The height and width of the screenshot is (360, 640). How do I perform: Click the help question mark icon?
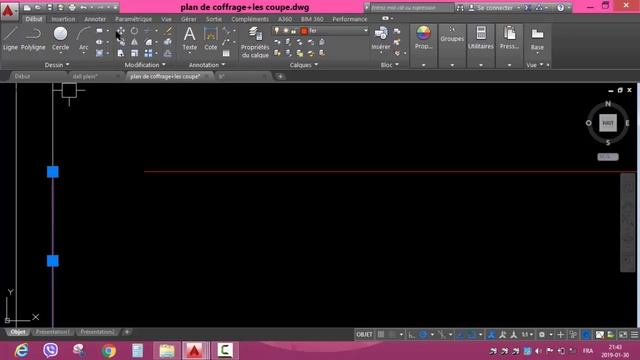pos(561,7)
